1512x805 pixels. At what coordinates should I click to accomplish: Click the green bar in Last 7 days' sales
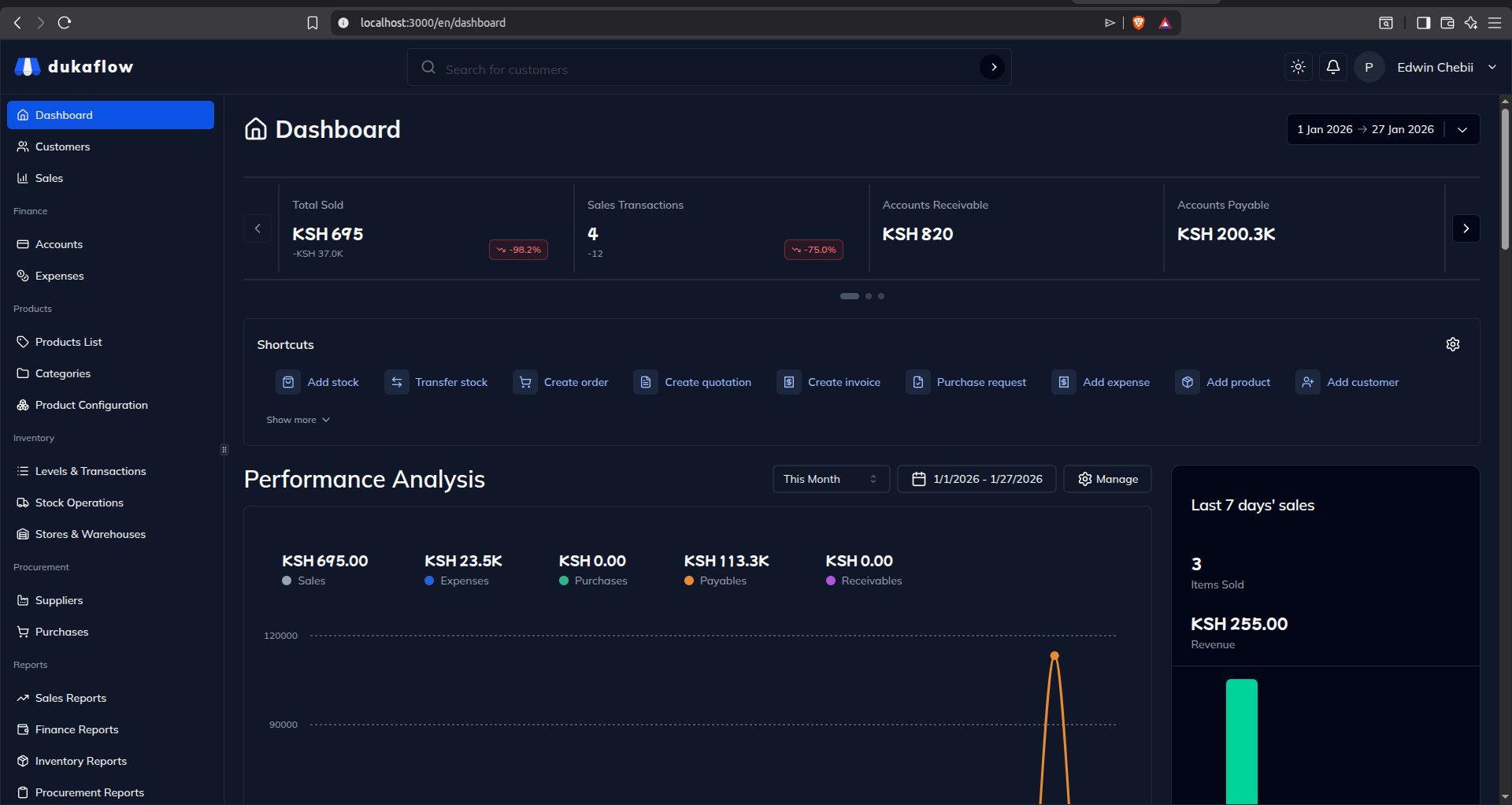1242,741
